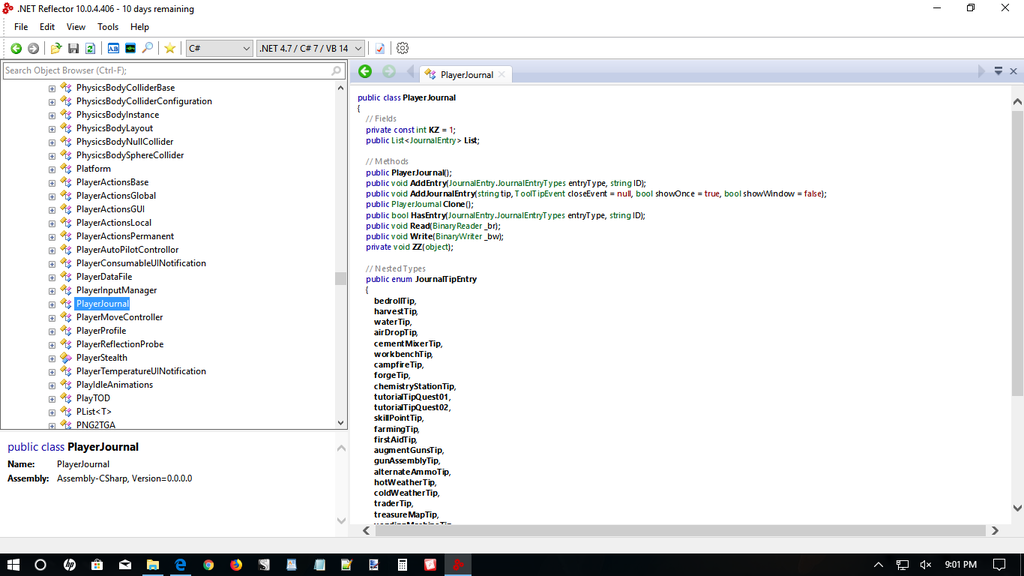
Task: Switch to the PlayerJournal code tab
Action: 466,74
